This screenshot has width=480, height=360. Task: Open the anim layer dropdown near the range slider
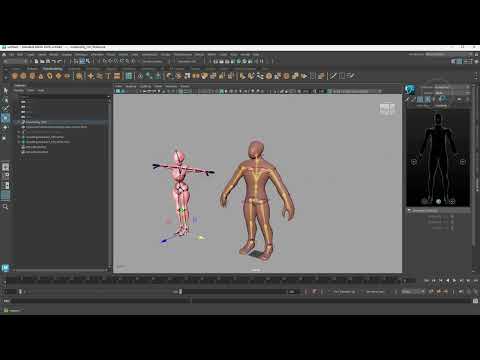(375, 292)
